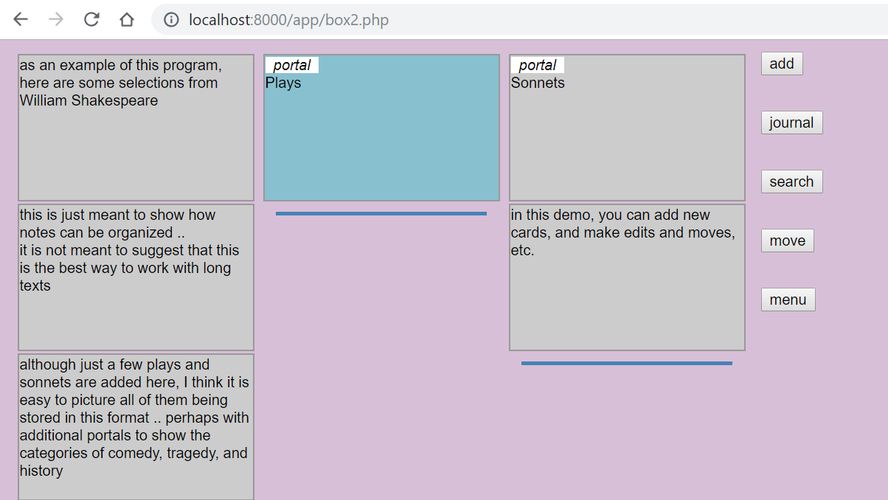Go to the browser home icon
Image resolution: width=888 pixels, height=500 pixels.
point(126,20)
